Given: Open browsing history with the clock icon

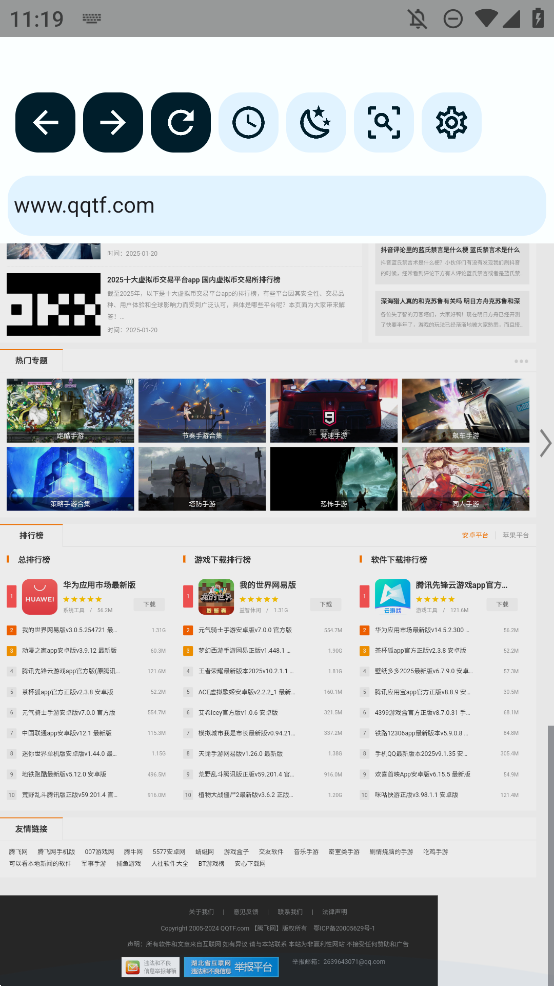Looking at the screenshot, I should [248, 123].
